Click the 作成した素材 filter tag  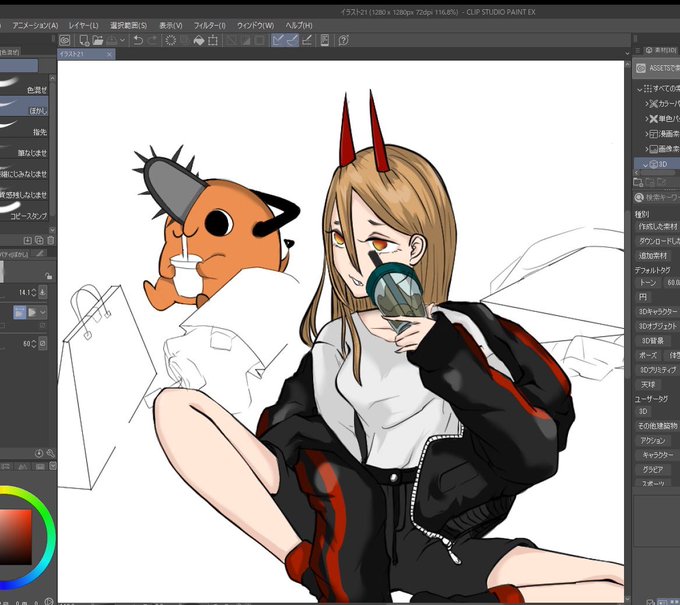coord(657,227)
